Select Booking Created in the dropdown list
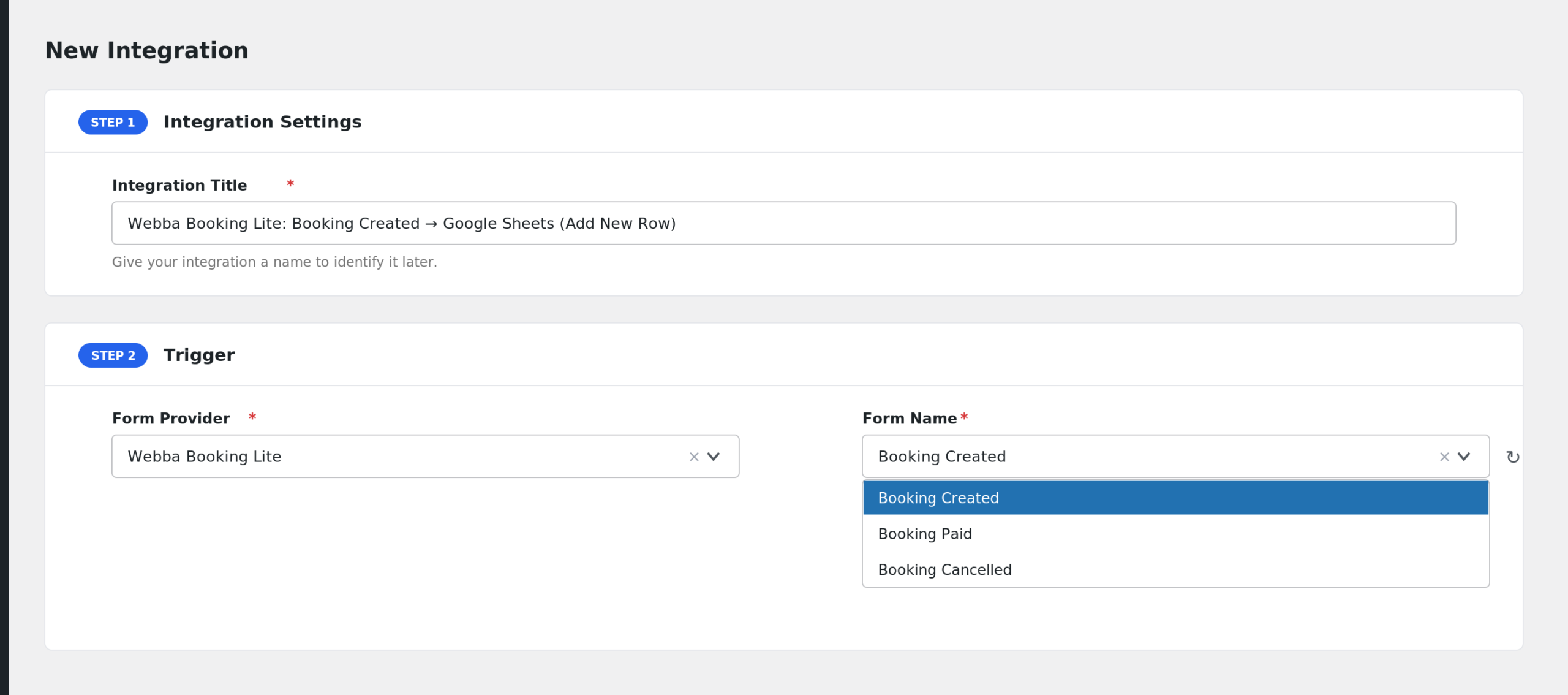The image size is (1568, 695). point(1175,498)
